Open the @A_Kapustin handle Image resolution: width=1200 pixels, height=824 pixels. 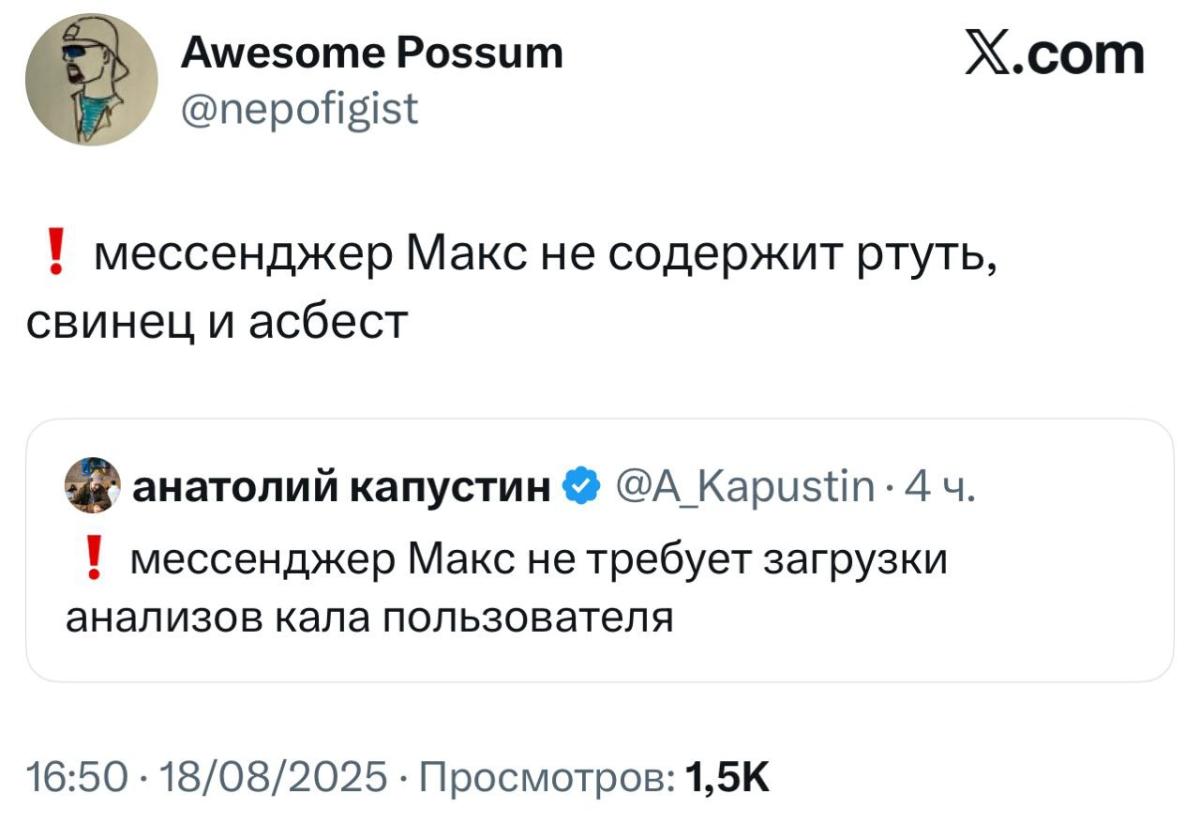pyautogui.click(x=739, y=488)
